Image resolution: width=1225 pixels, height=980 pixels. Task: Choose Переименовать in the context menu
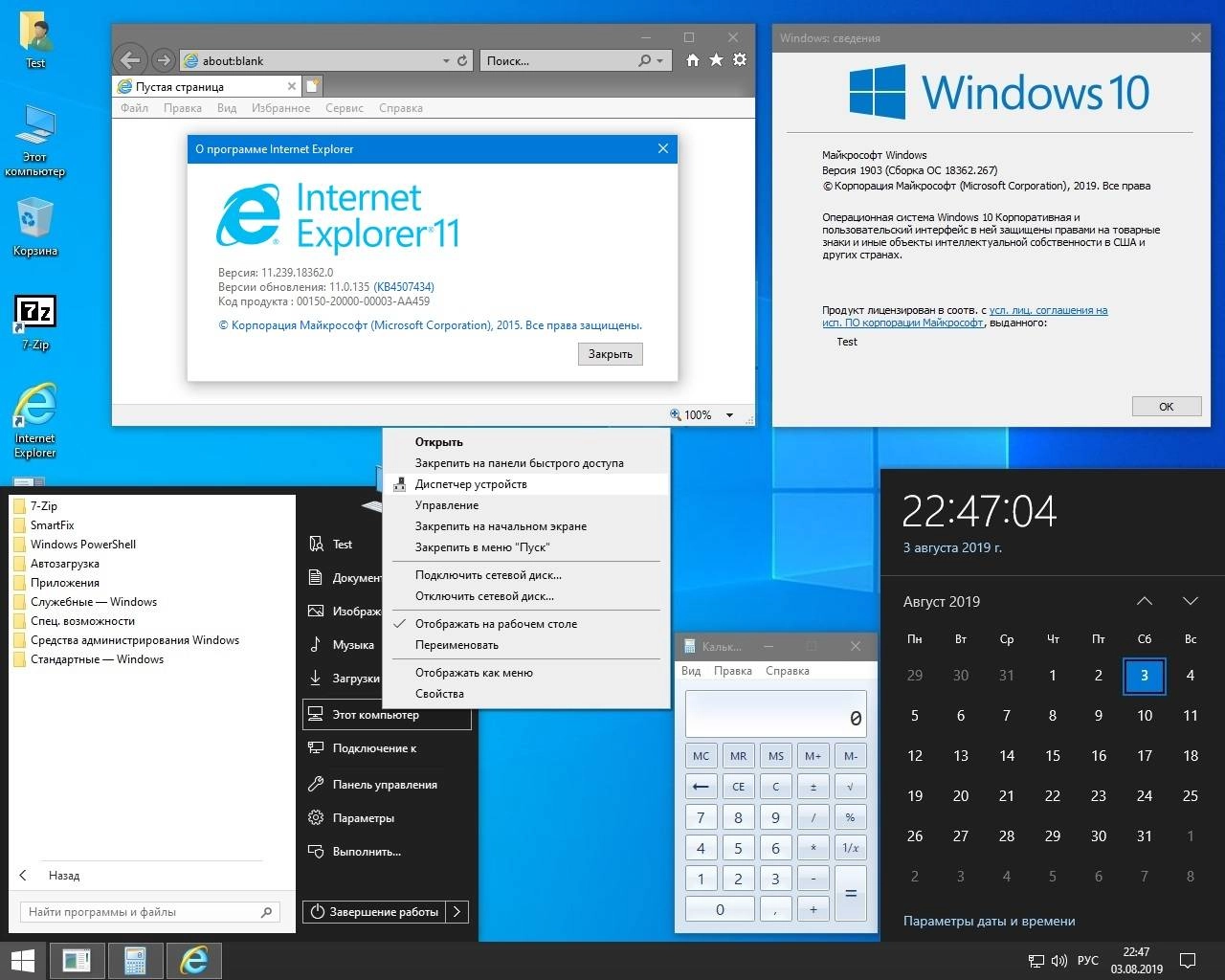click(x=526, y=644)
